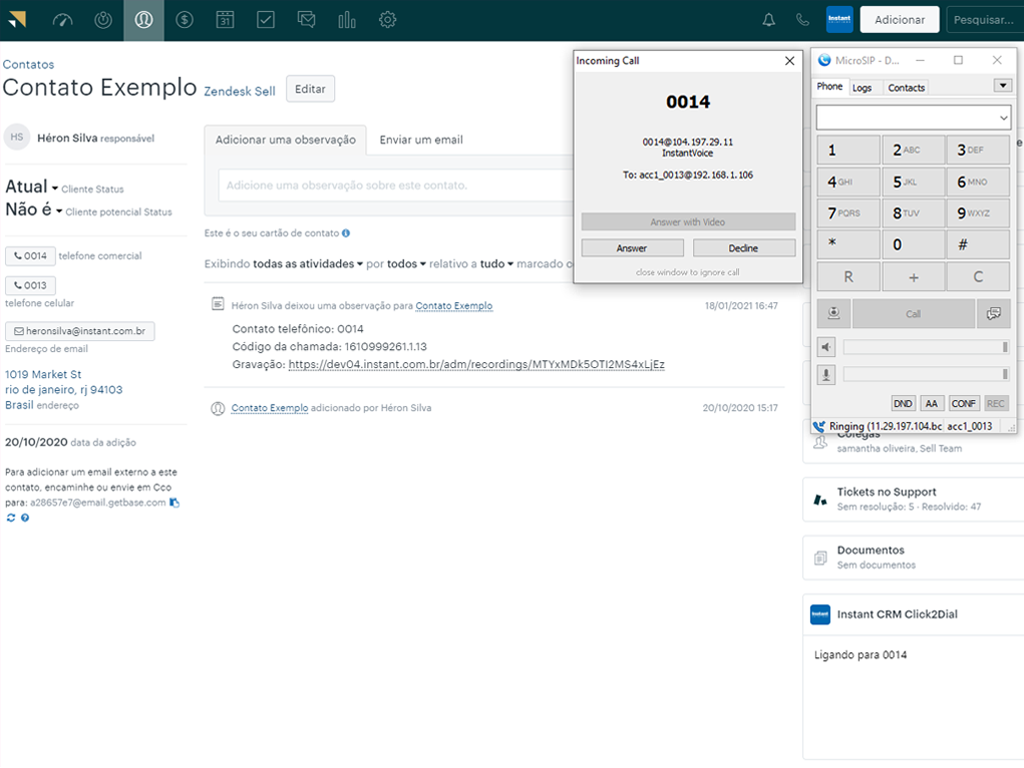Open the Calendar icon in top bar
1024x768 pixels.
(x=225, y=20)
